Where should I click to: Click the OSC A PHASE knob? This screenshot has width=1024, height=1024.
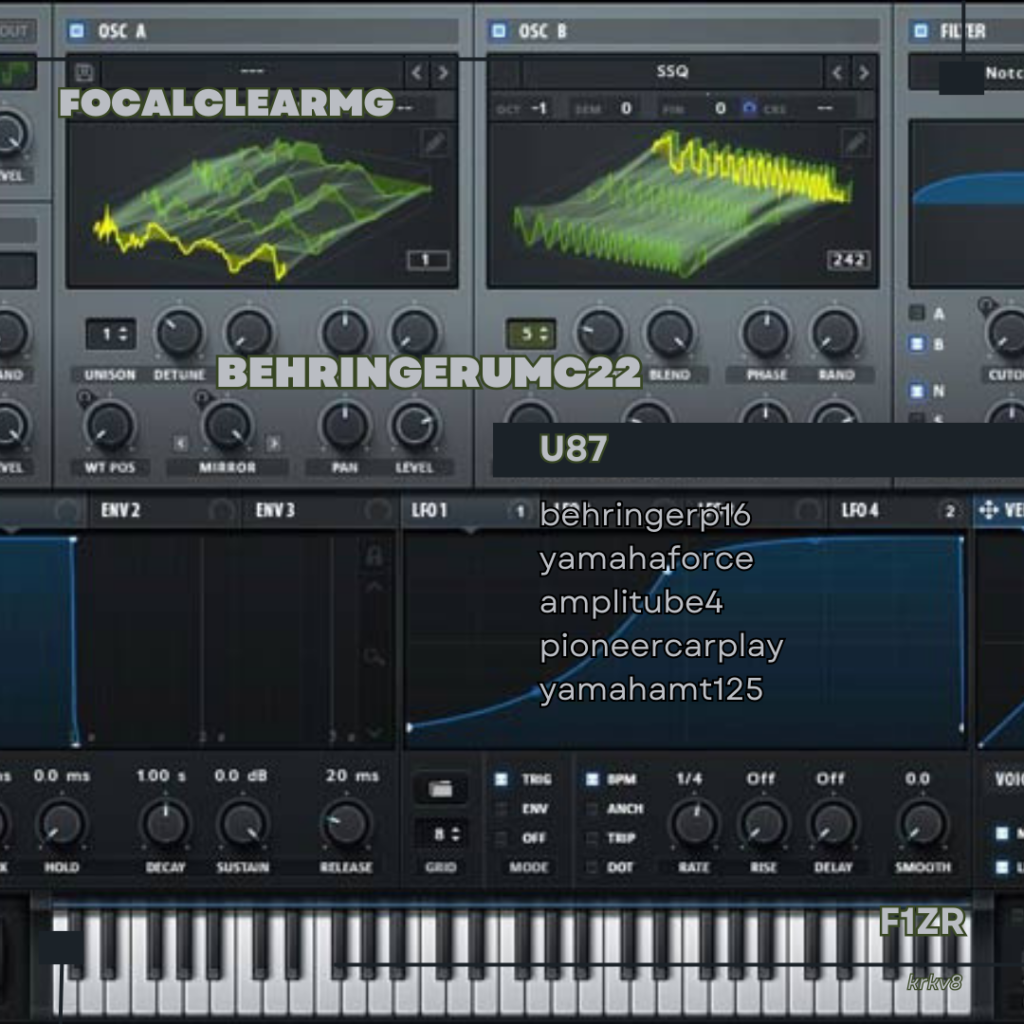[344, 333]
